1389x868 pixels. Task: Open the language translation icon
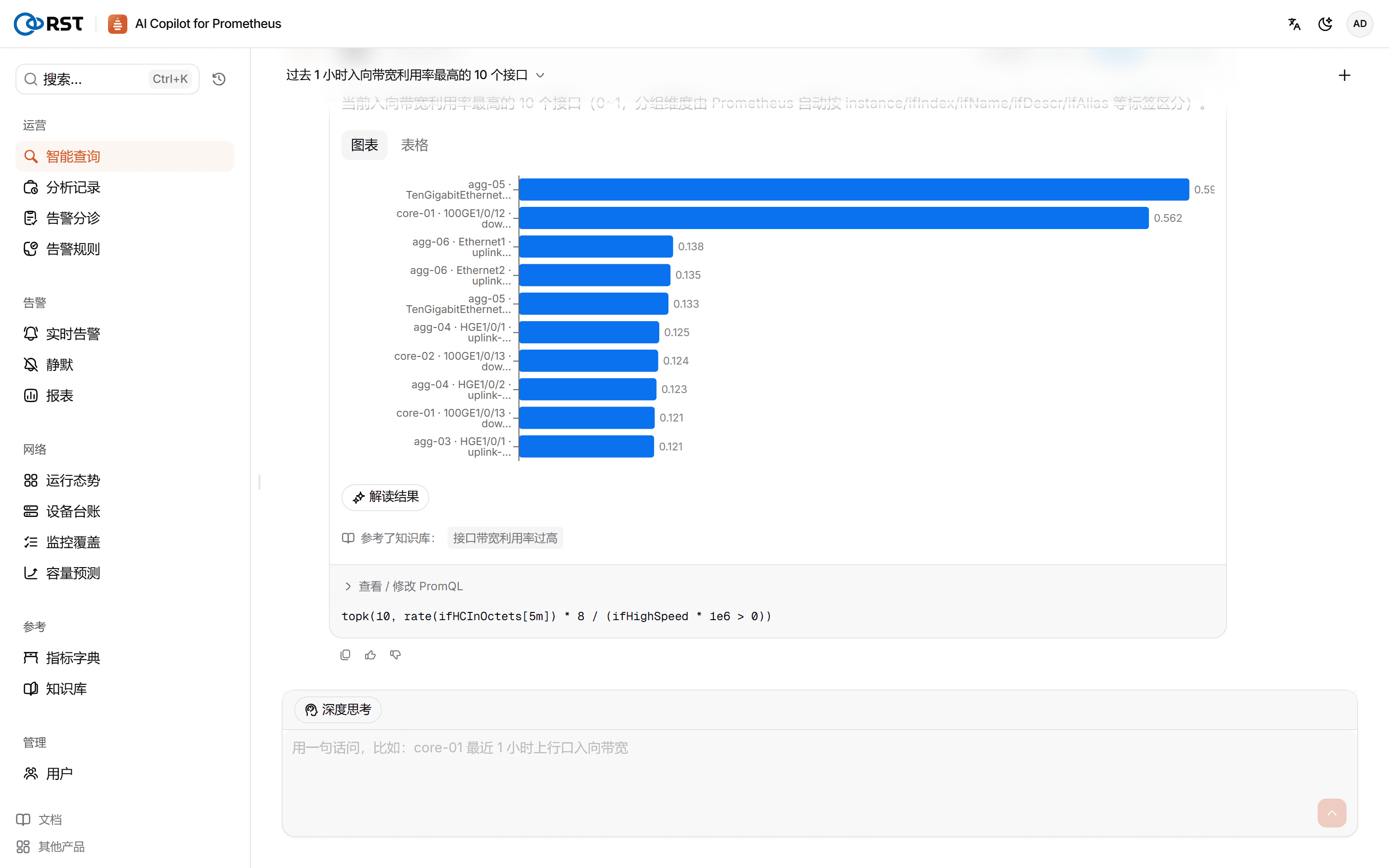(x=1294, y=24)
